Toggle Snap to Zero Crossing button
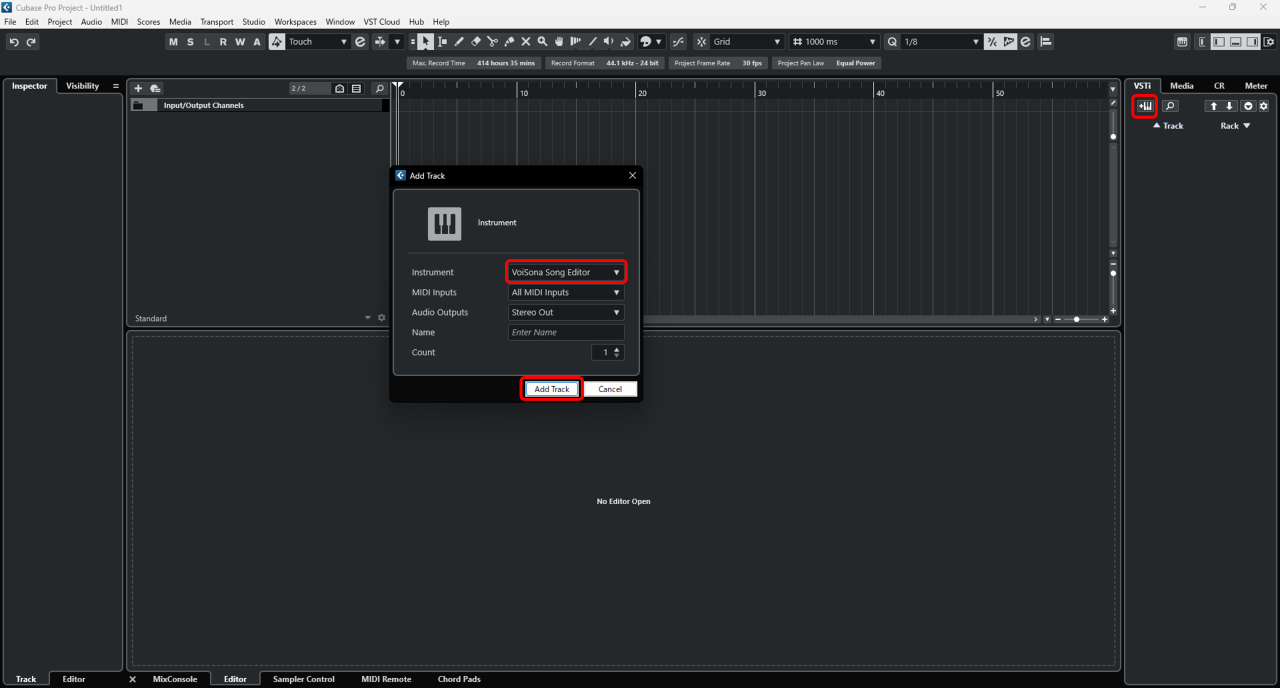 [679, 42]
